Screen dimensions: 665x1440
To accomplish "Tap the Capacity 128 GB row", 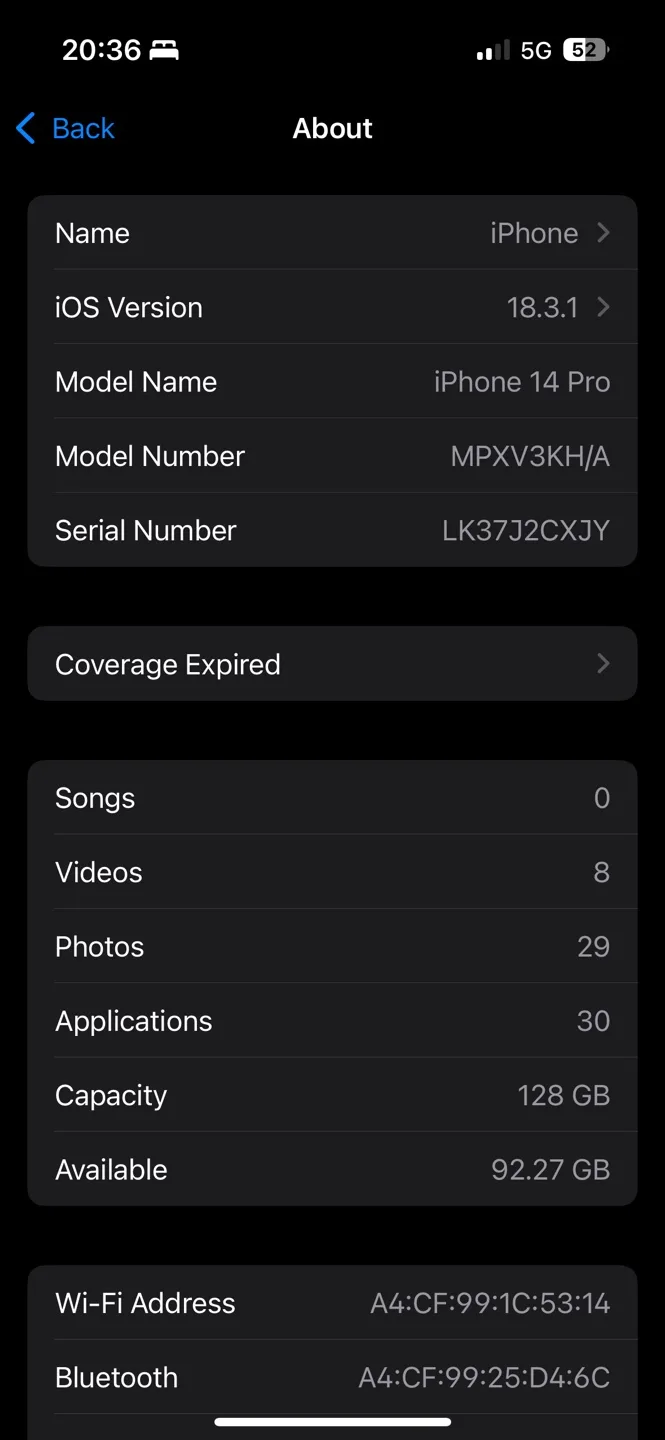I will [332, 1095].
